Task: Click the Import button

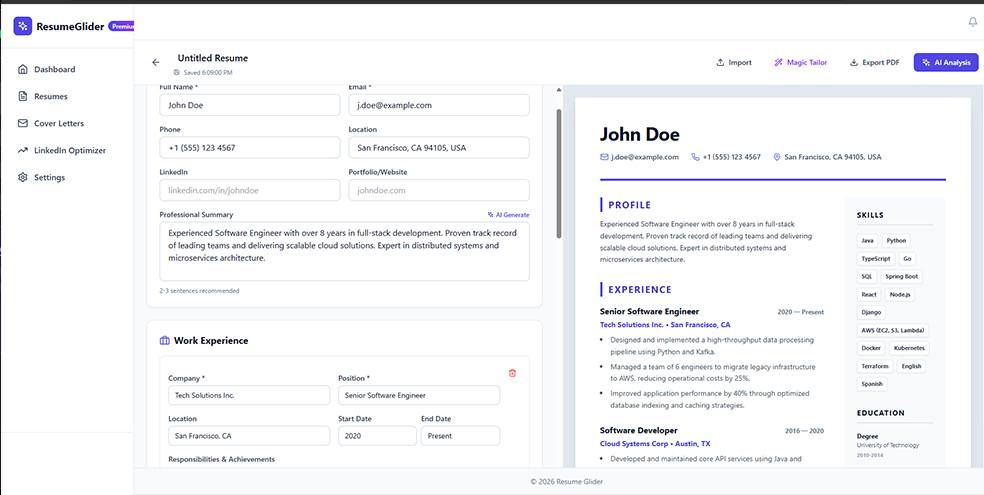Action: (733, 62)
